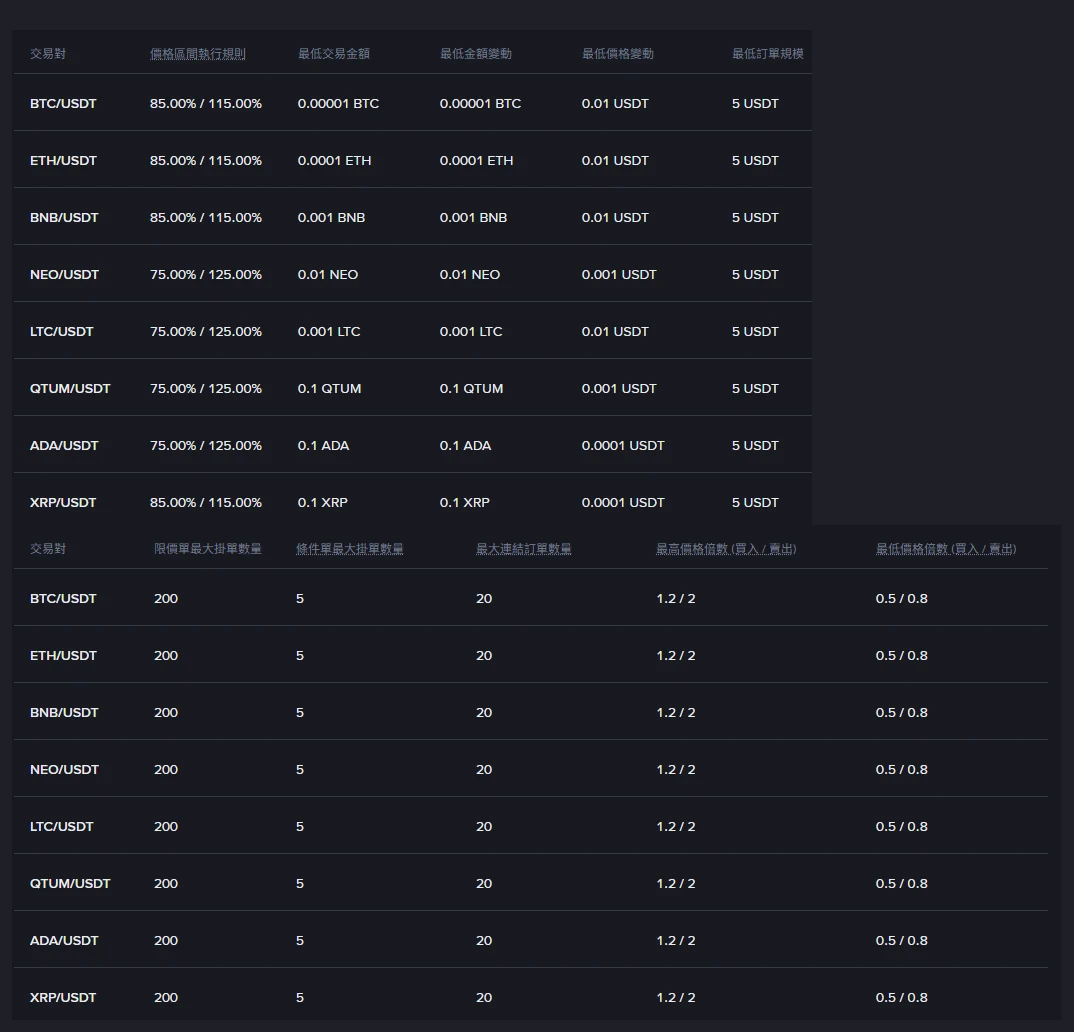Click 0.00001 BTC under 最低交易金額
The image size is (1074, 1032).
pos(338,103)
